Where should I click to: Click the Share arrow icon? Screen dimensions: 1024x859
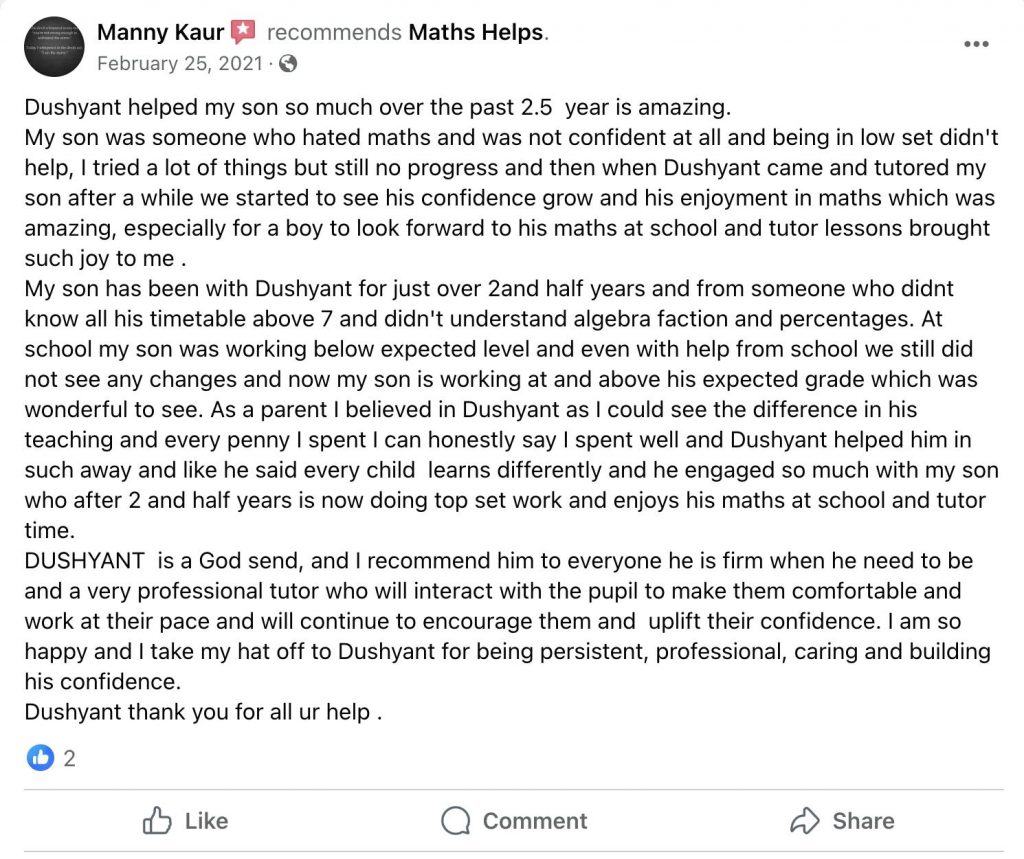(x=804, y=821)
